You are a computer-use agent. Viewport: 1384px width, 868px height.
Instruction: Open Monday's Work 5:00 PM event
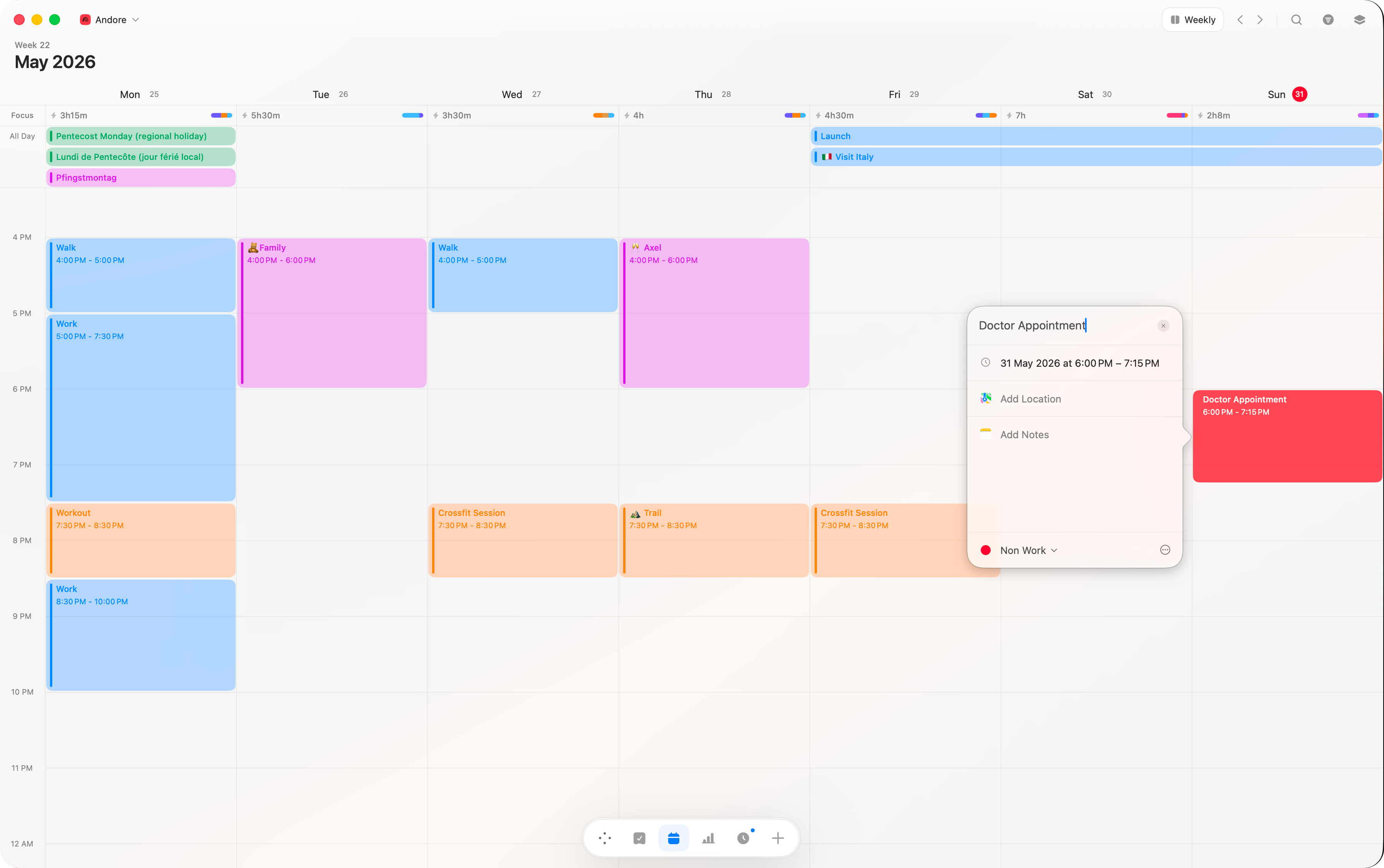141,407
